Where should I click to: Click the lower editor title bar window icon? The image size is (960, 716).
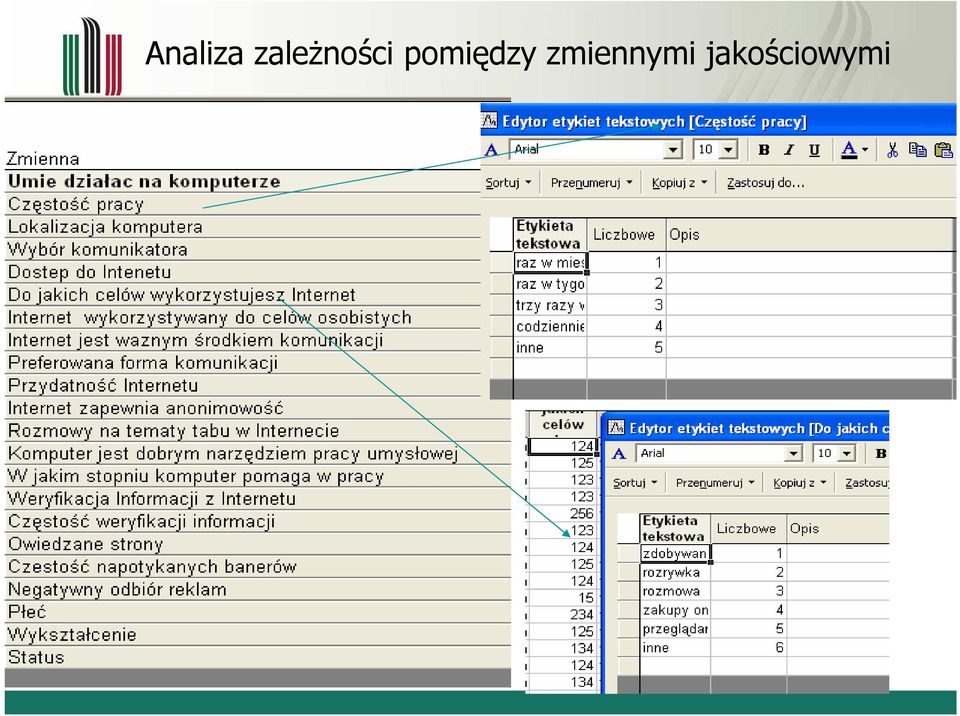[617, 427]
